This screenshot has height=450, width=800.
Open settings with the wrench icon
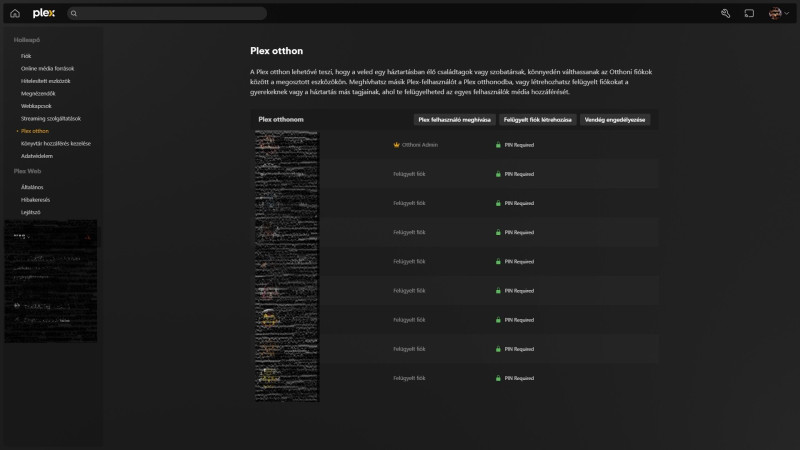(725, 13)
